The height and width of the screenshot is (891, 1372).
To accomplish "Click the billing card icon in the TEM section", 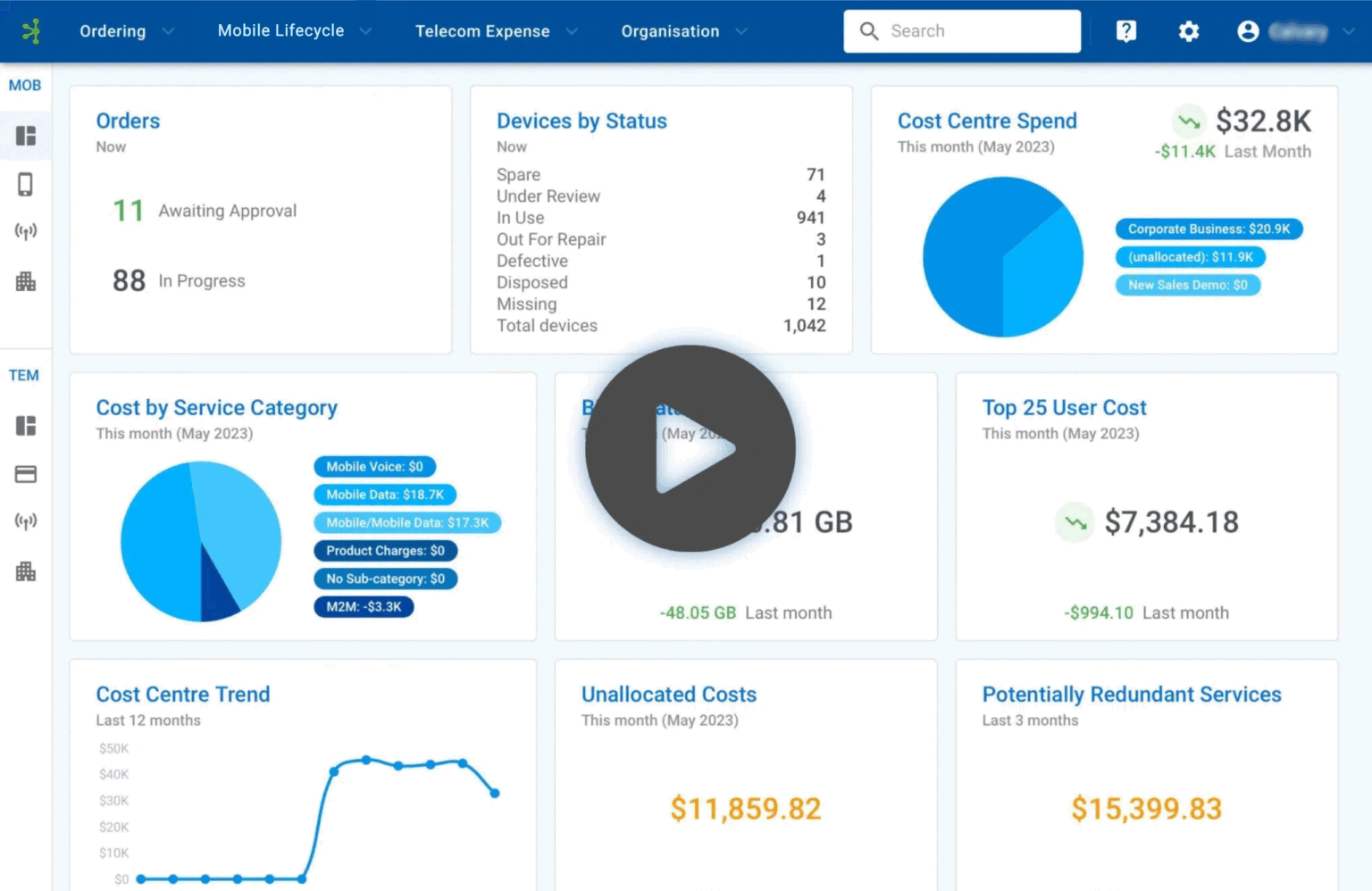I will pyautogui.click(x=26, y=474).
